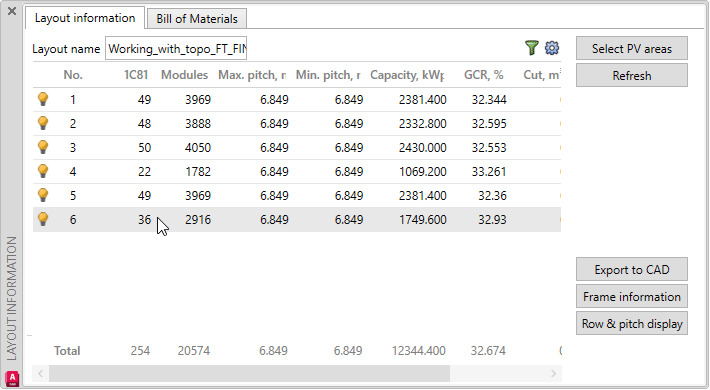Viewport: 710px width, 390px height.
Task: Click the Refresh button
Action: (x=632, y=75)
